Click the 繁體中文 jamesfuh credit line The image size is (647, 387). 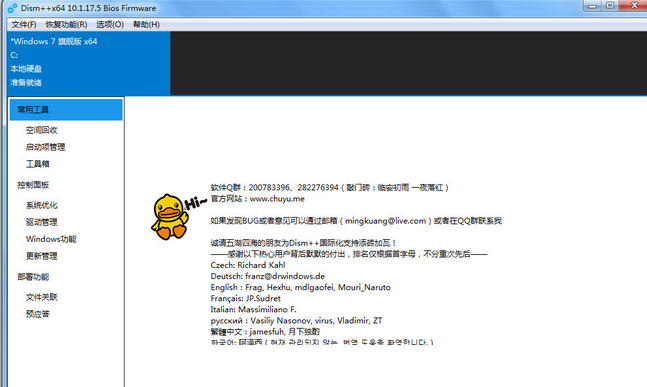(x=265, y=332)
